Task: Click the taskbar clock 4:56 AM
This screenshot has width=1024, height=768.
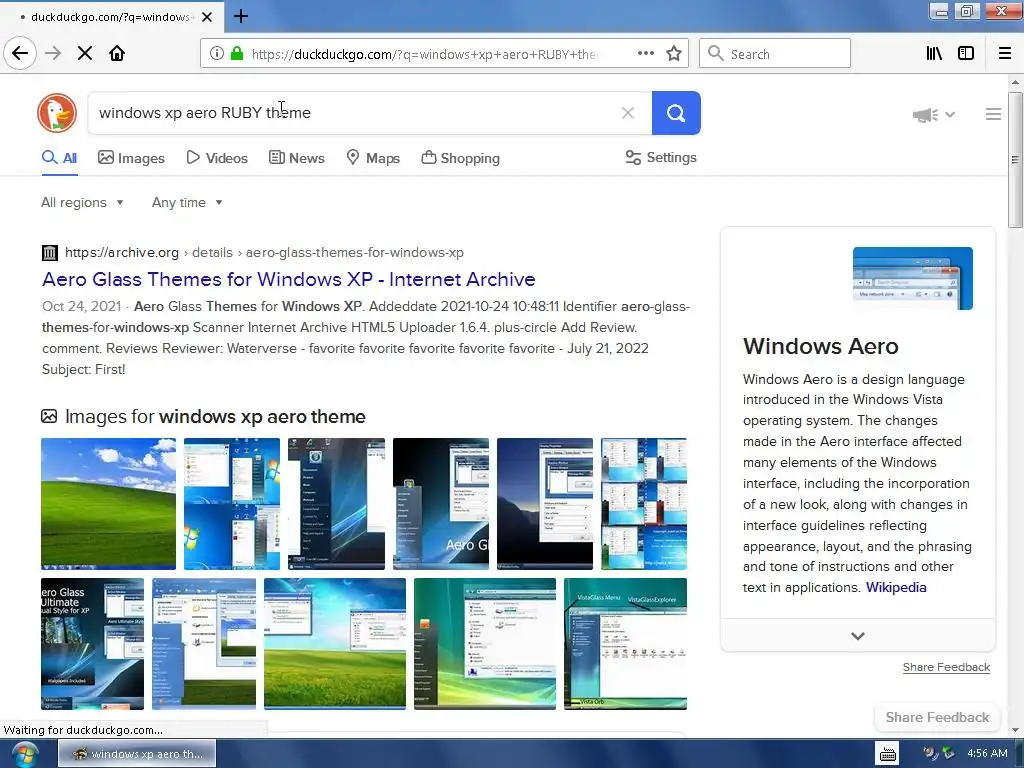Action: [987, 754]
